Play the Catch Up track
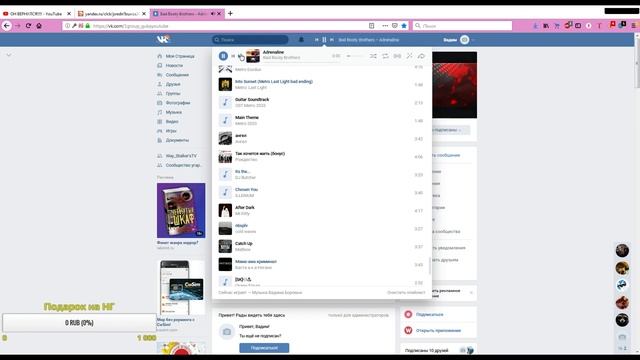 tap(322, 247)
